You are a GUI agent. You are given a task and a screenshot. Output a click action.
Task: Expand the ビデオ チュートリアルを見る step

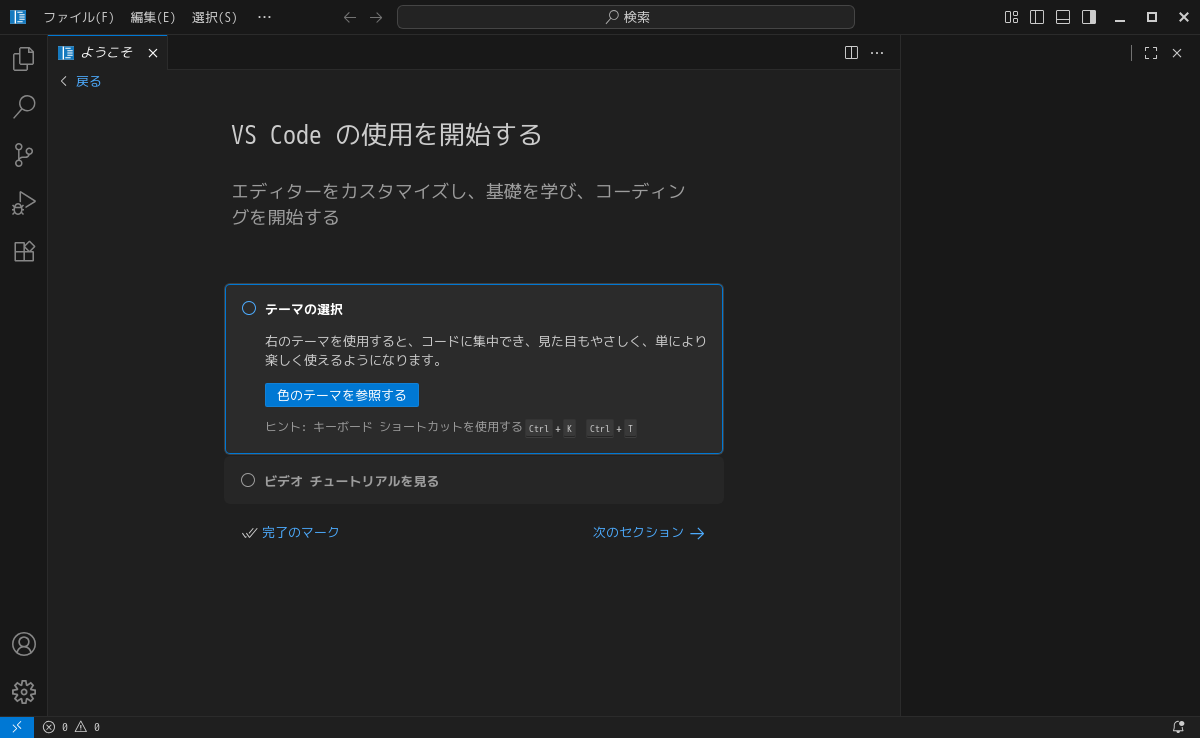pyautogui.click(x=474, y=481)
